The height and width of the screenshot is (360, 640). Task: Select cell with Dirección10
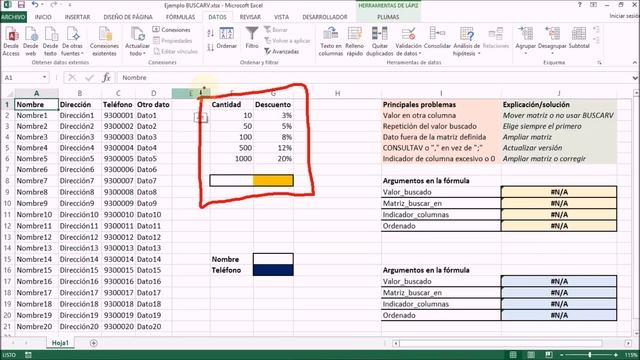(80, 214)
